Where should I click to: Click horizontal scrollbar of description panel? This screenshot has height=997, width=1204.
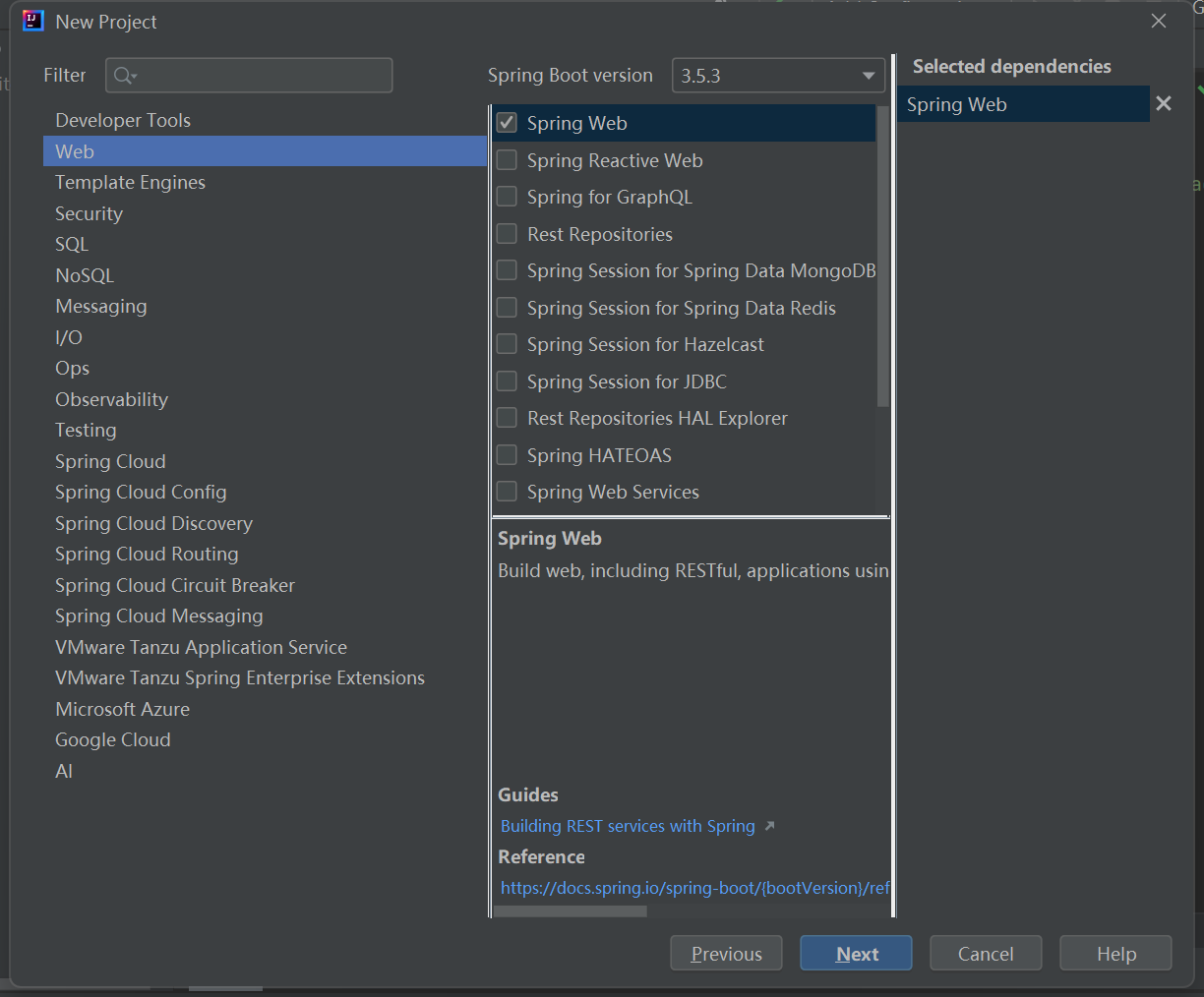pyautogui.click(x=571, y=911)
